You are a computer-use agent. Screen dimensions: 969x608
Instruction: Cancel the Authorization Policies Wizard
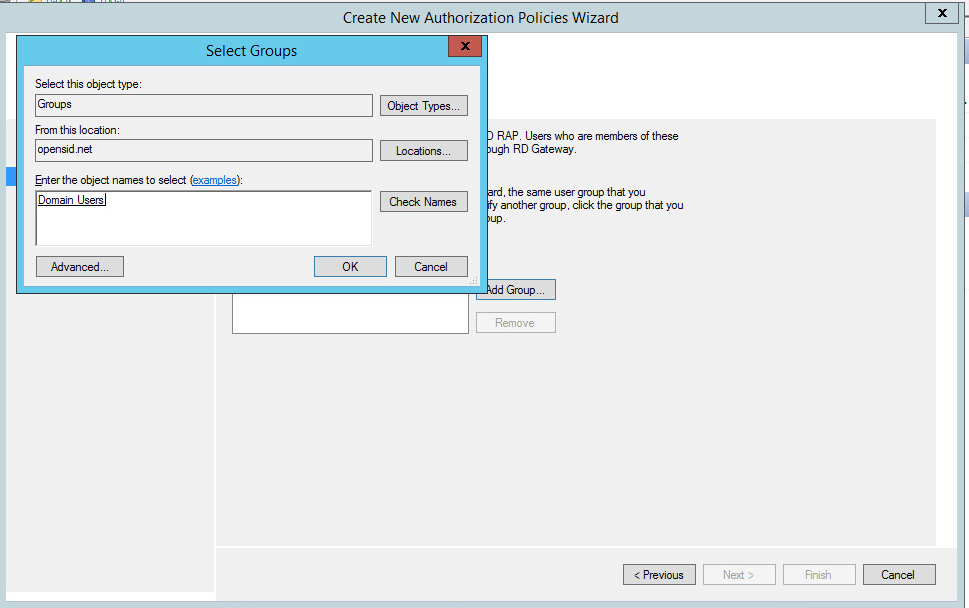897,575
